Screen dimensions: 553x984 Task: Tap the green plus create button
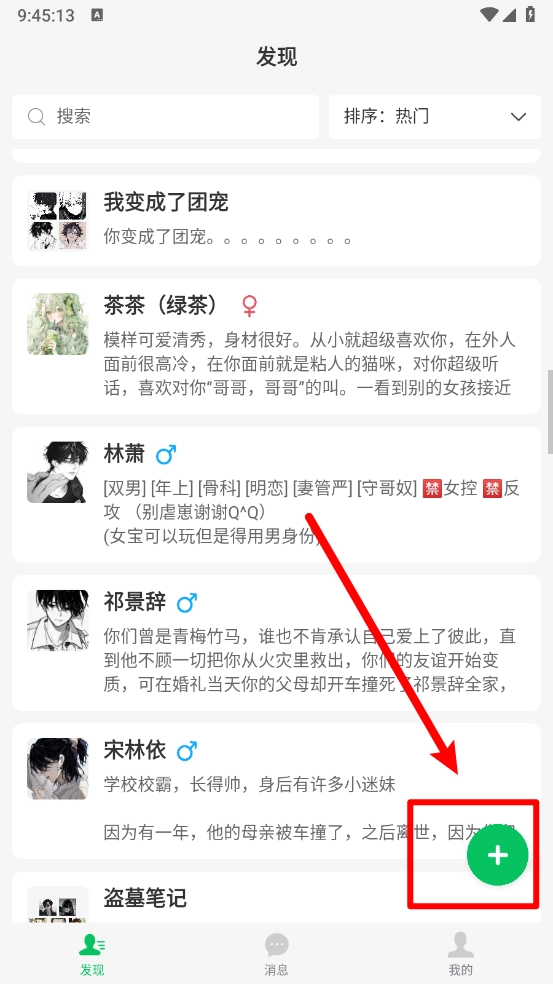point(497,855)
